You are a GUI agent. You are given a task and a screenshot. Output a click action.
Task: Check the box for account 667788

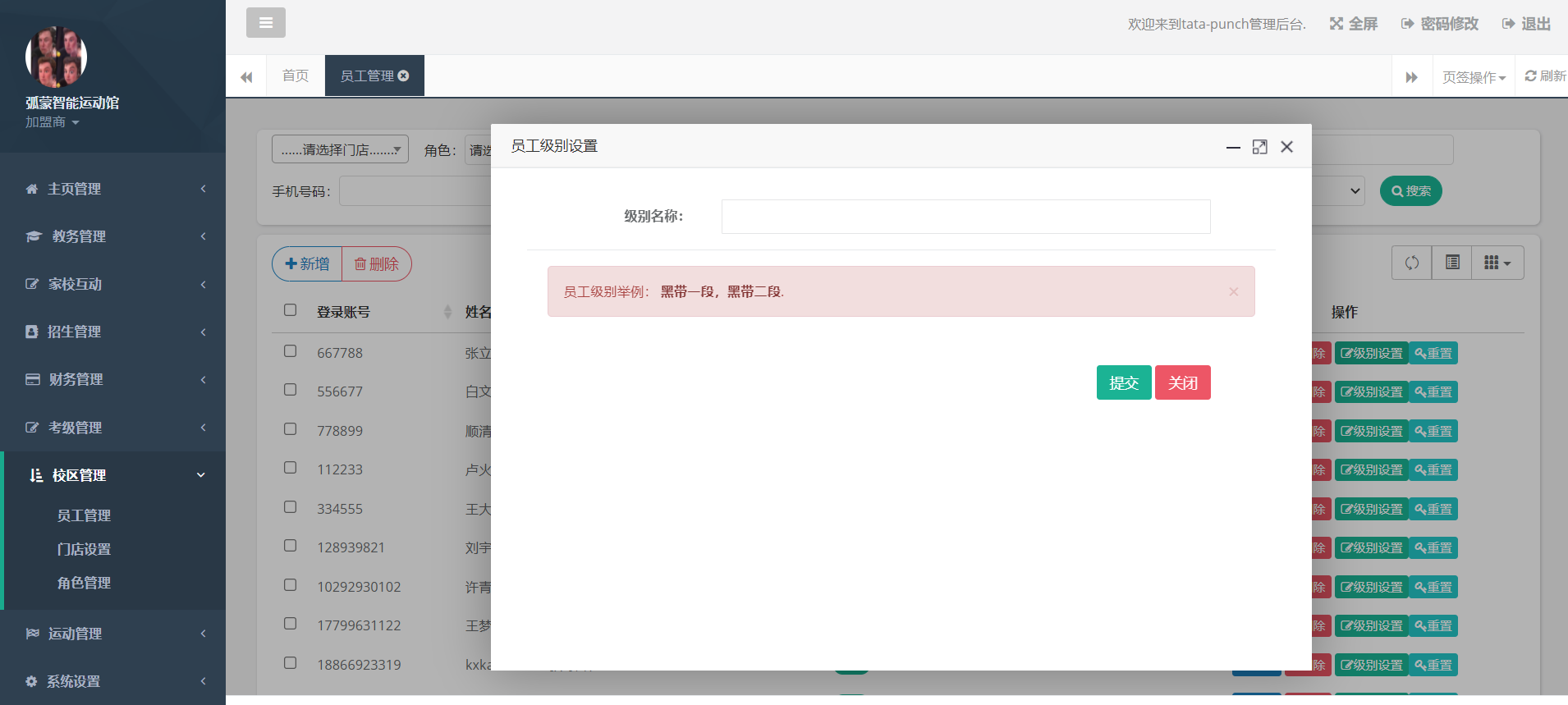point(290,351)
